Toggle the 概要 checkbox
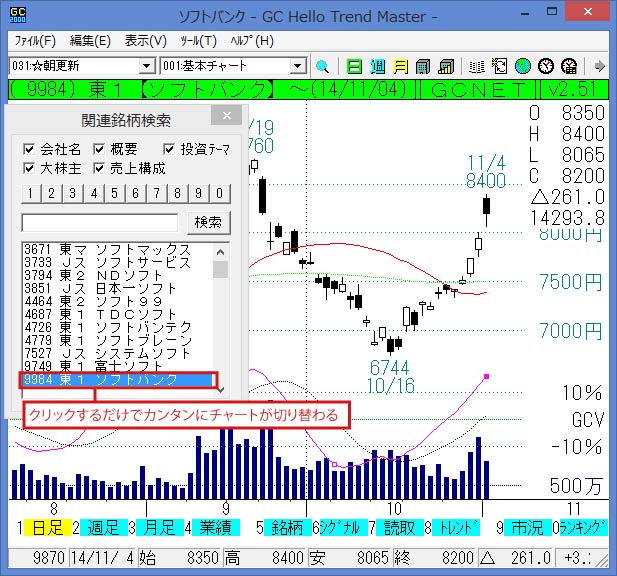The image size is (617, 576). [x=99, y=149]
